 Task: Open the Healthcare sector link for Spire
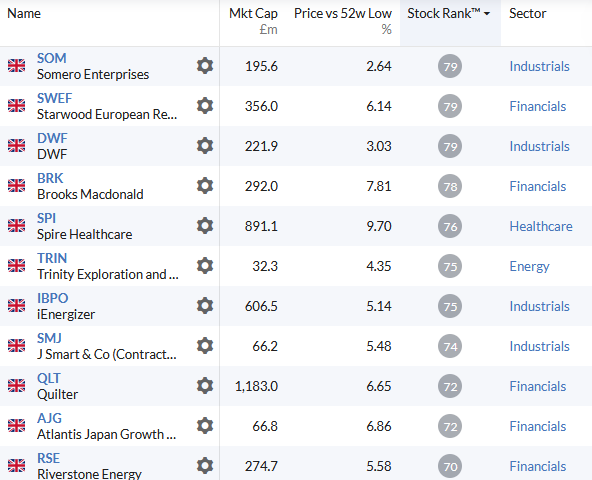point(541,226)
